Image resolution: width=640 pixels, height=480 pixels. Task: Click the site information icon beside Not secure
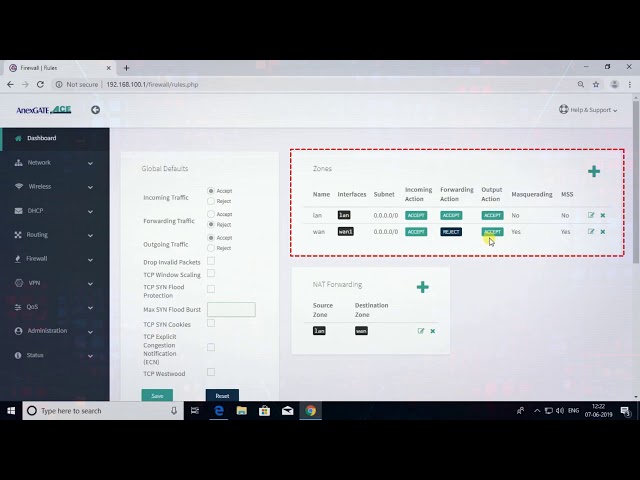pyautogui.click(x=59, y=84)
